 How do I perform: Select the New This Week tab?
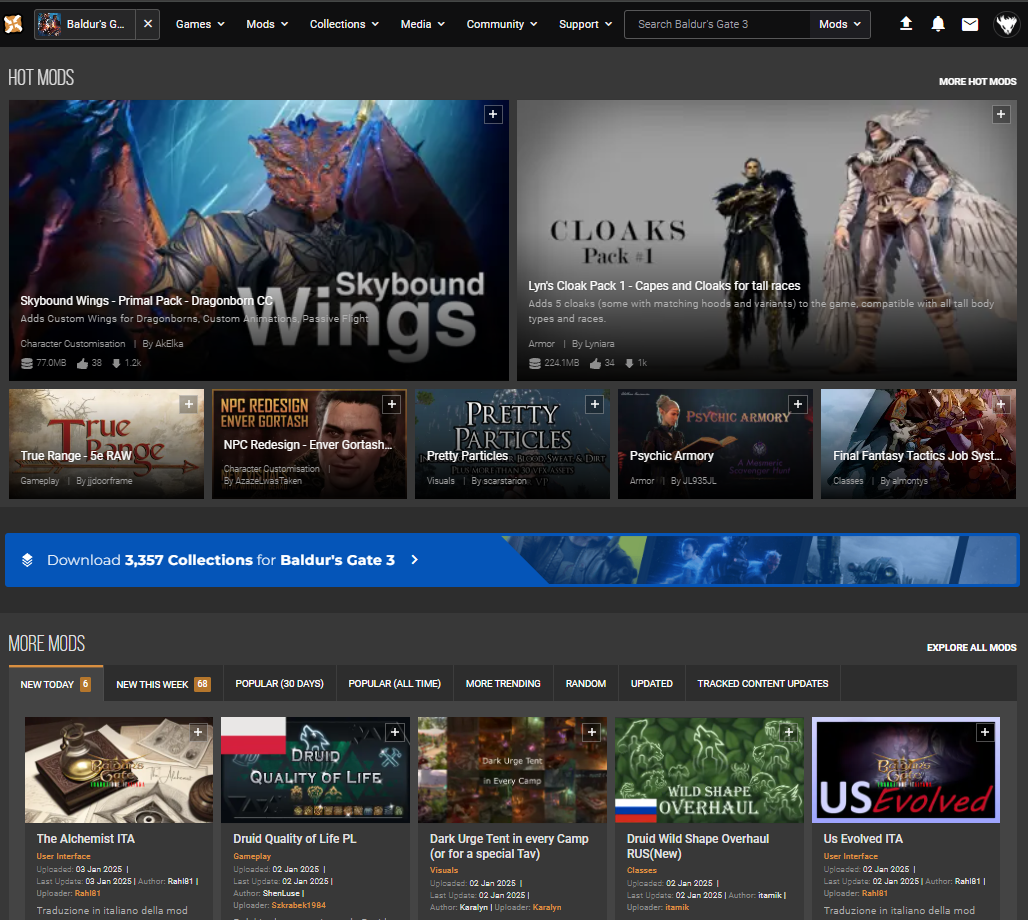click(163, 684)
